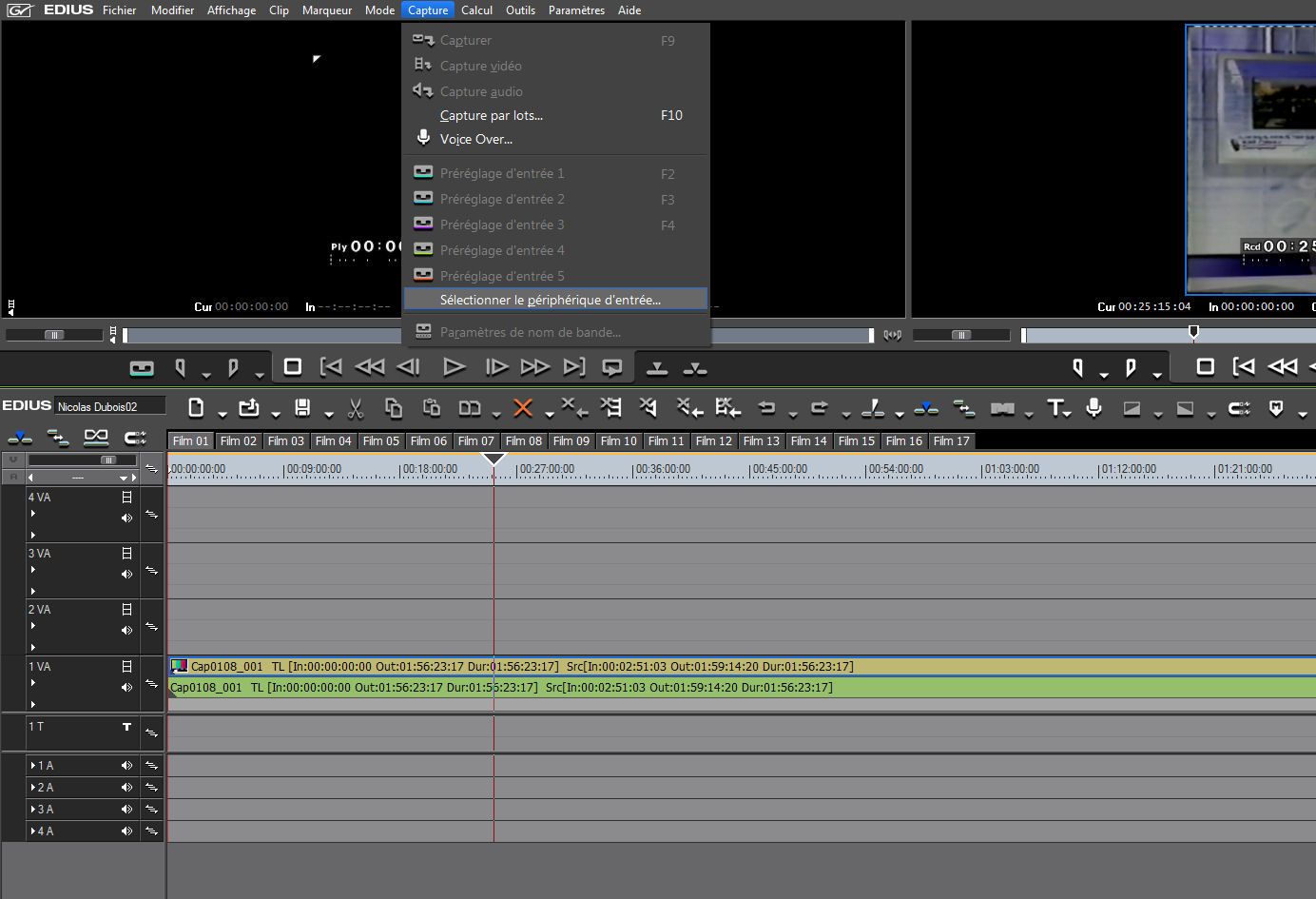The image size is (1316, 899).
Task: Click the Cut scissors icon
Action: [x=356, y=408]
